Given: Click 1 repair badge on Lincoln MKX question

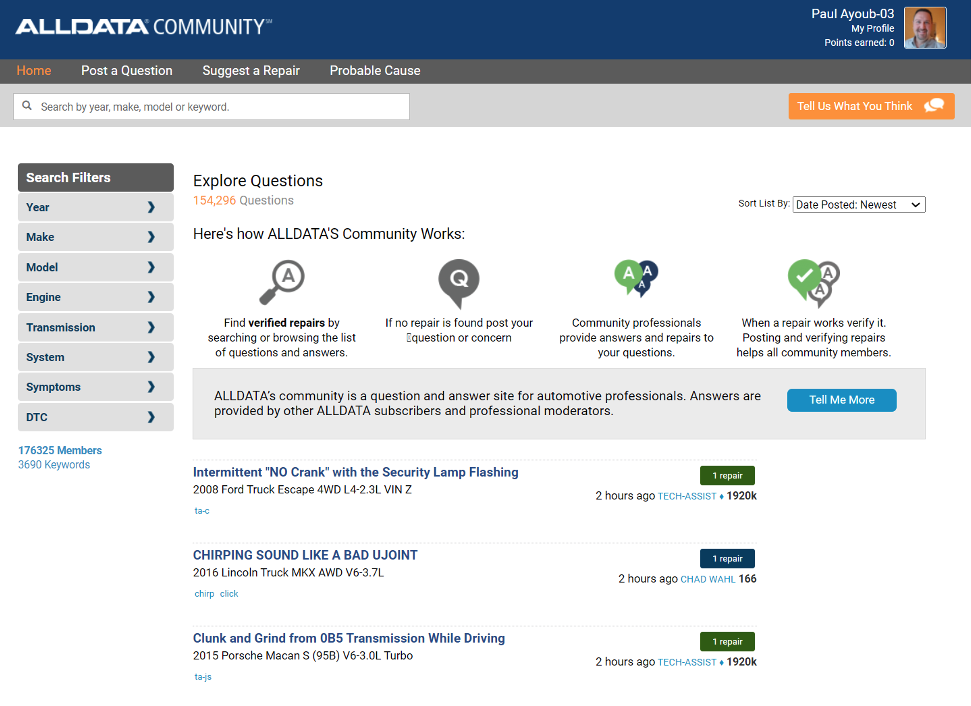Looking at the screenshot, I should point(728,559).
